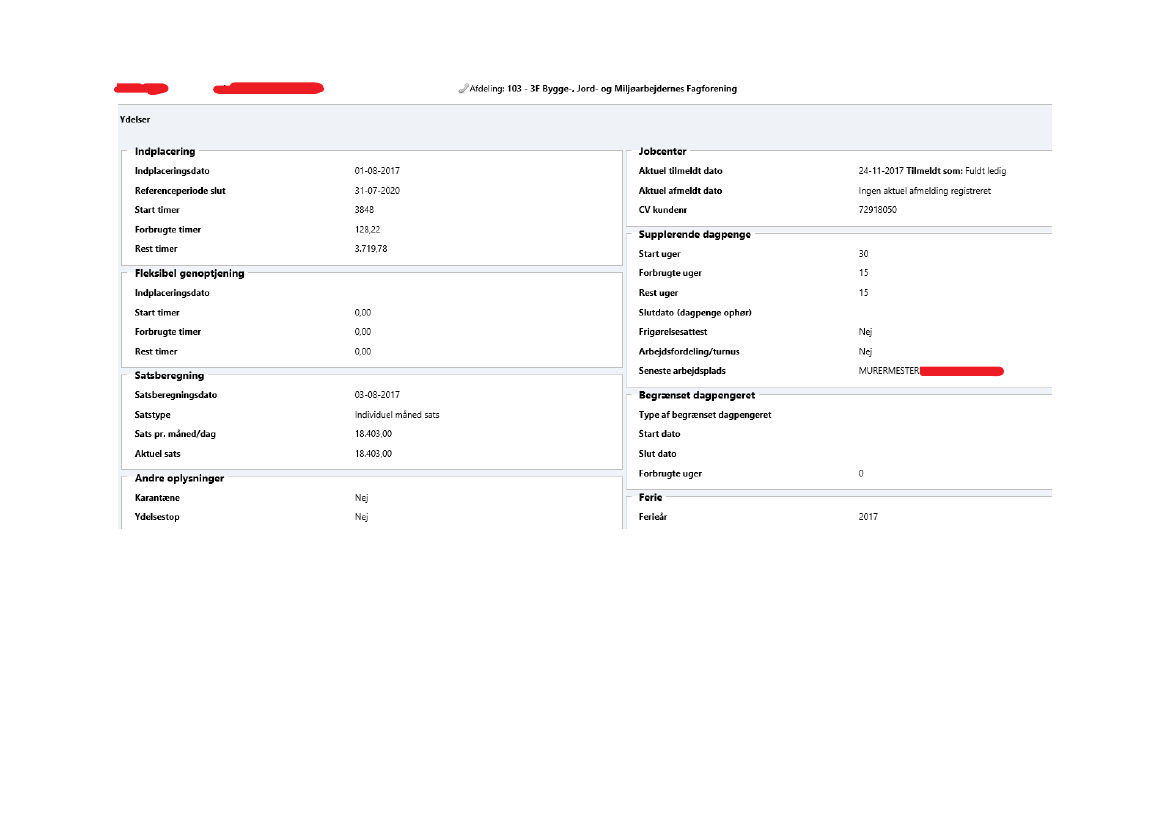Select the Satstype value Individuel måned sats
Viewport: 1169px width, 827px height.
coord(397,414)
